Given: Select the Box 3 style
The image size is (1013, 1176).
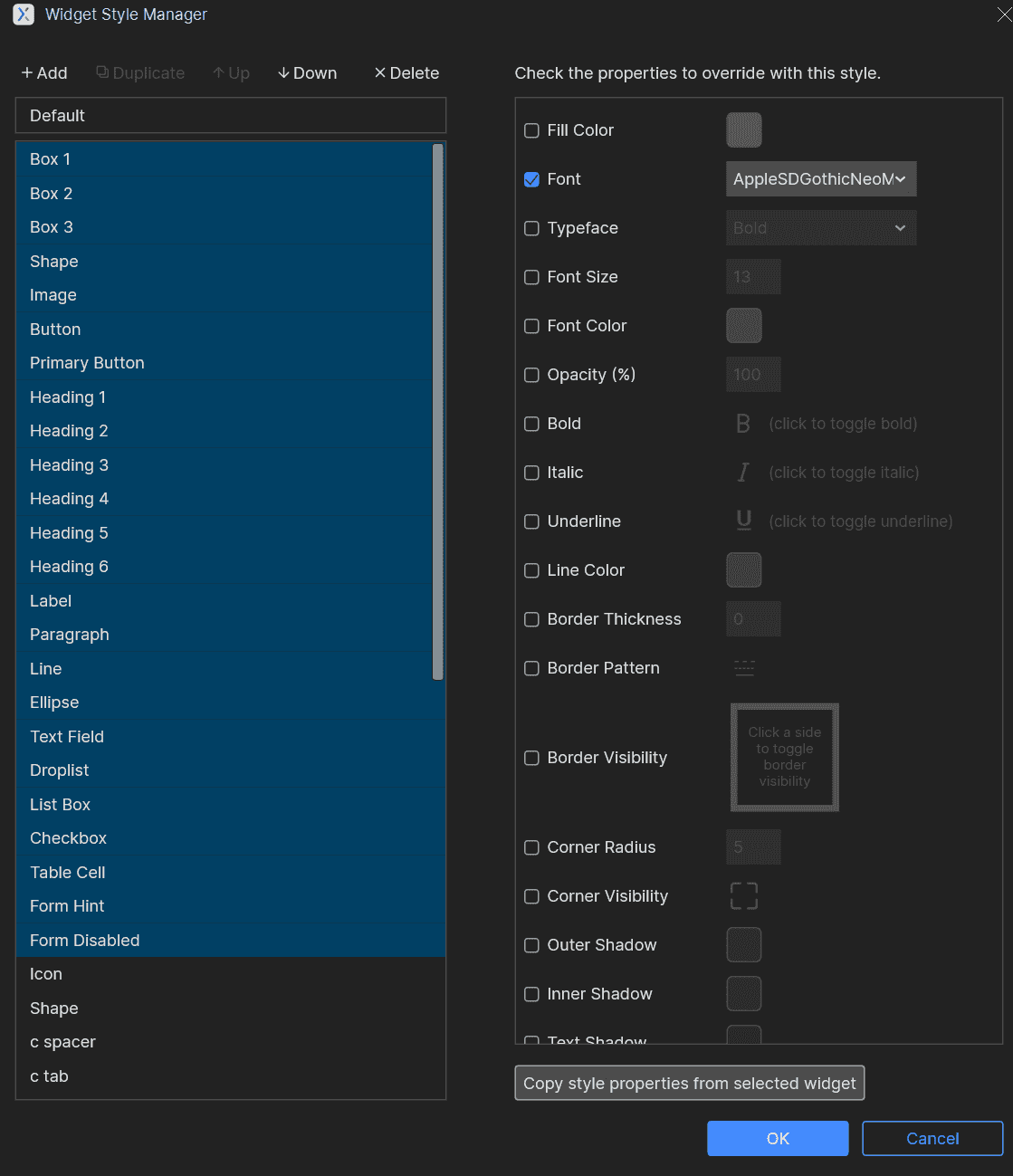Looking at the screenshot, I should (225, 227).
